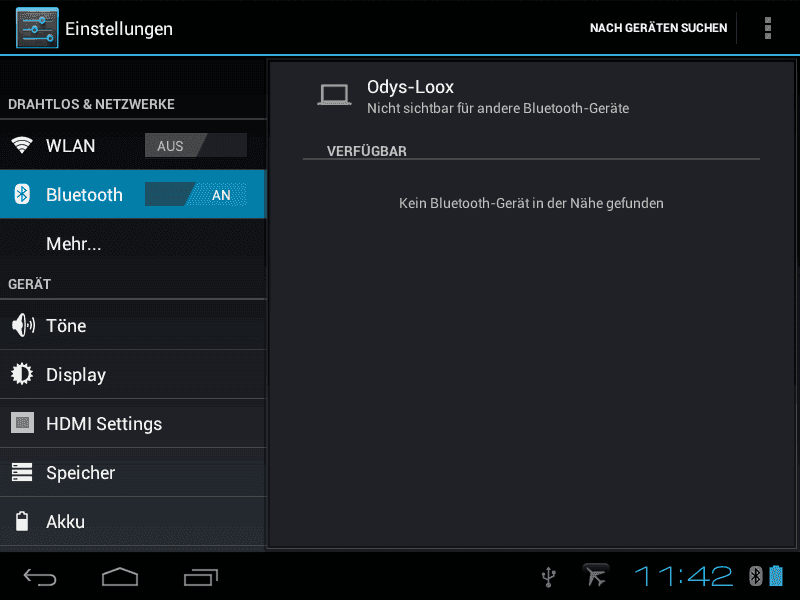Tap the DRAHTLOS & NETZWERKE header

pyautogui.click(x=91, y=104)
